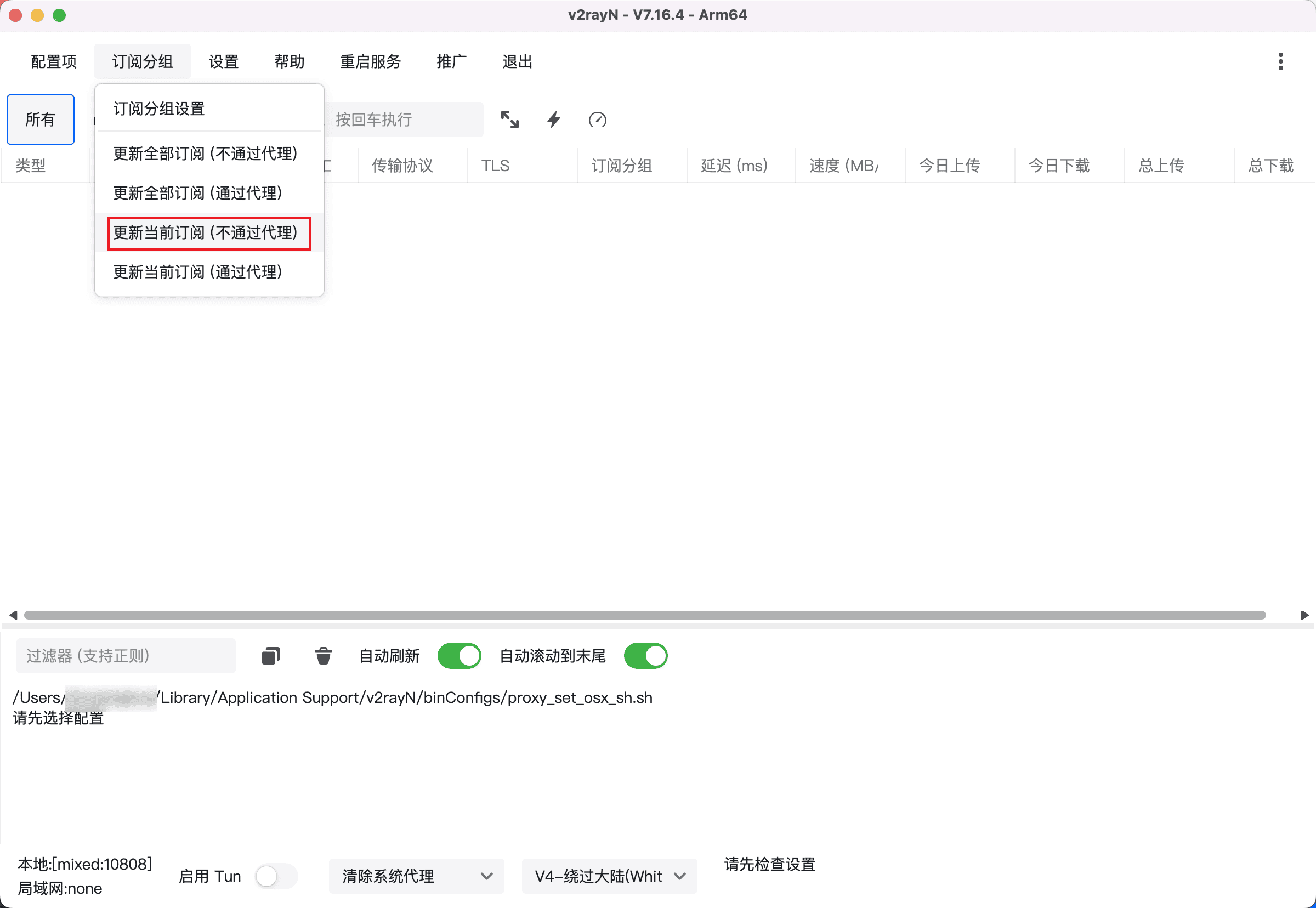Viewport: 1316px width, 908px height.
Task: Select the 所有 group tab
Action: [41, 120]
